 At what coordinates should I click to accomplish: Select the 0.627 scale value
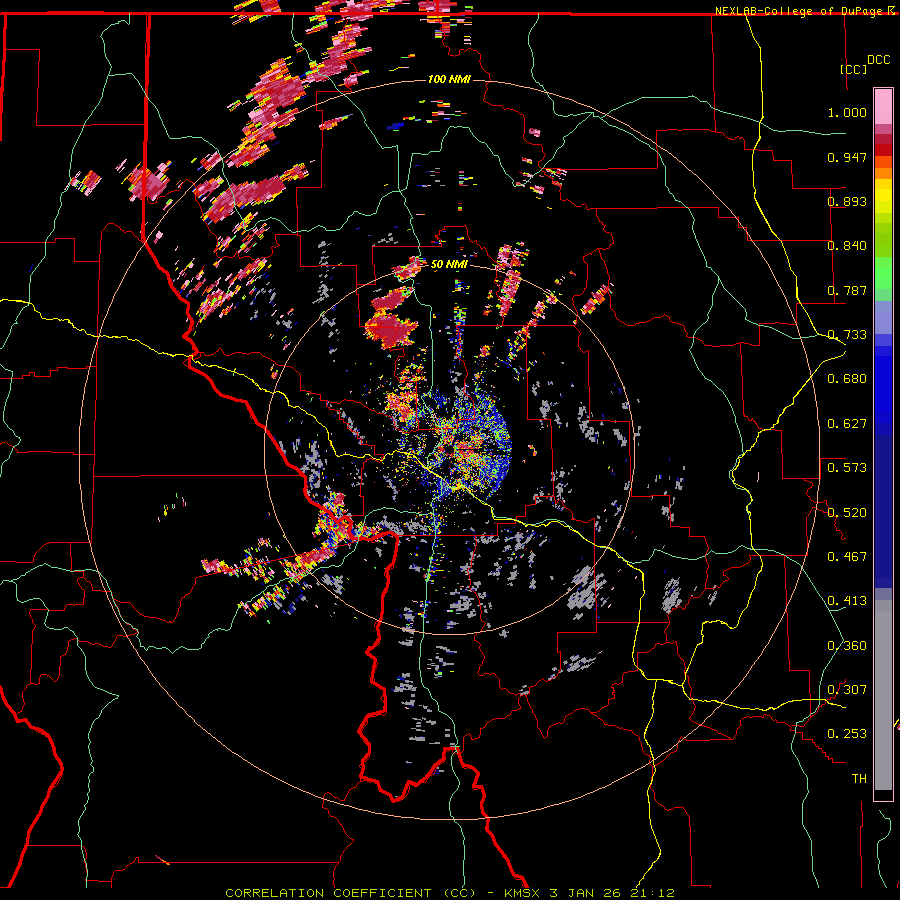click(x=847, y=424)
